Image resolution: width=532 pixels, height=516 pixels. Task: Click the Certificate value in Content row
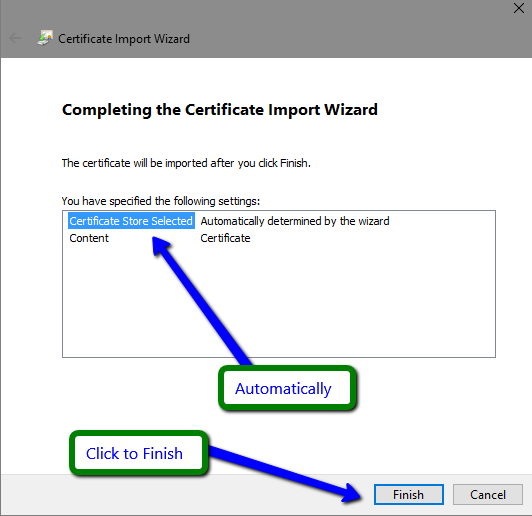click(225, 238)
